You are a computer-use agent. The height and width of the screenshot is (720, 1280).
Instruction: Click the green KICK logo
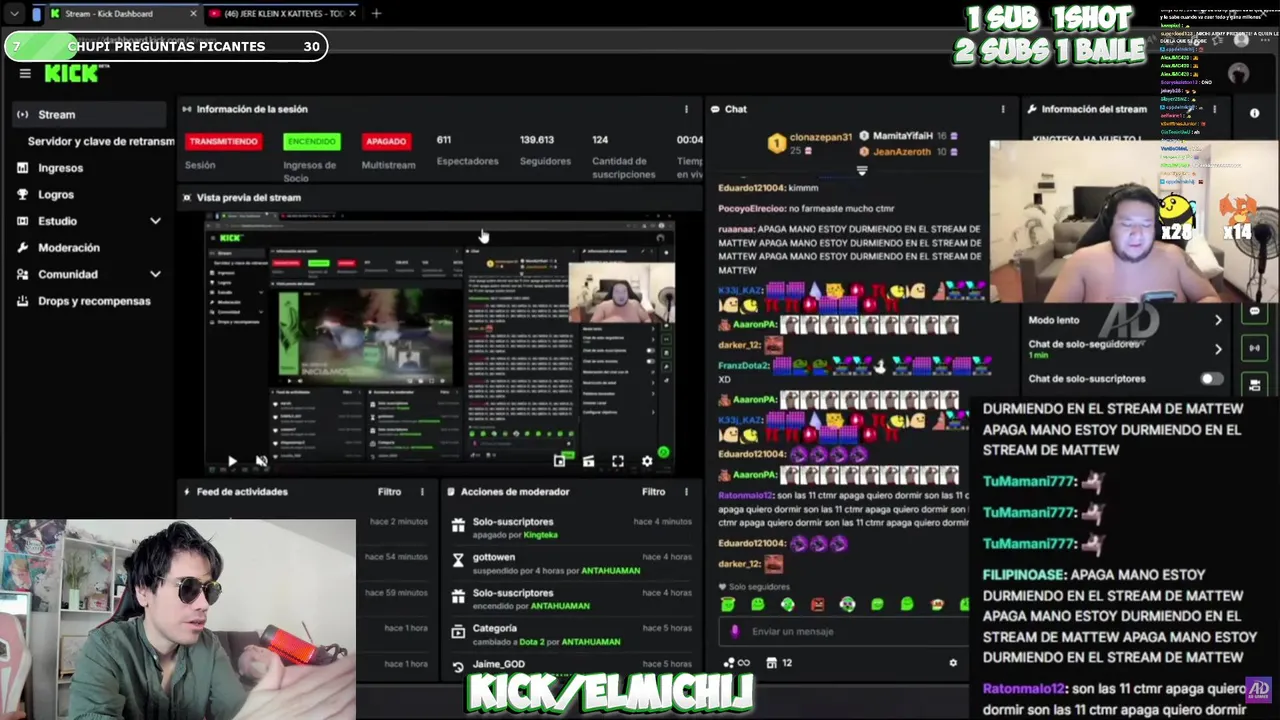tap(70, 73)
